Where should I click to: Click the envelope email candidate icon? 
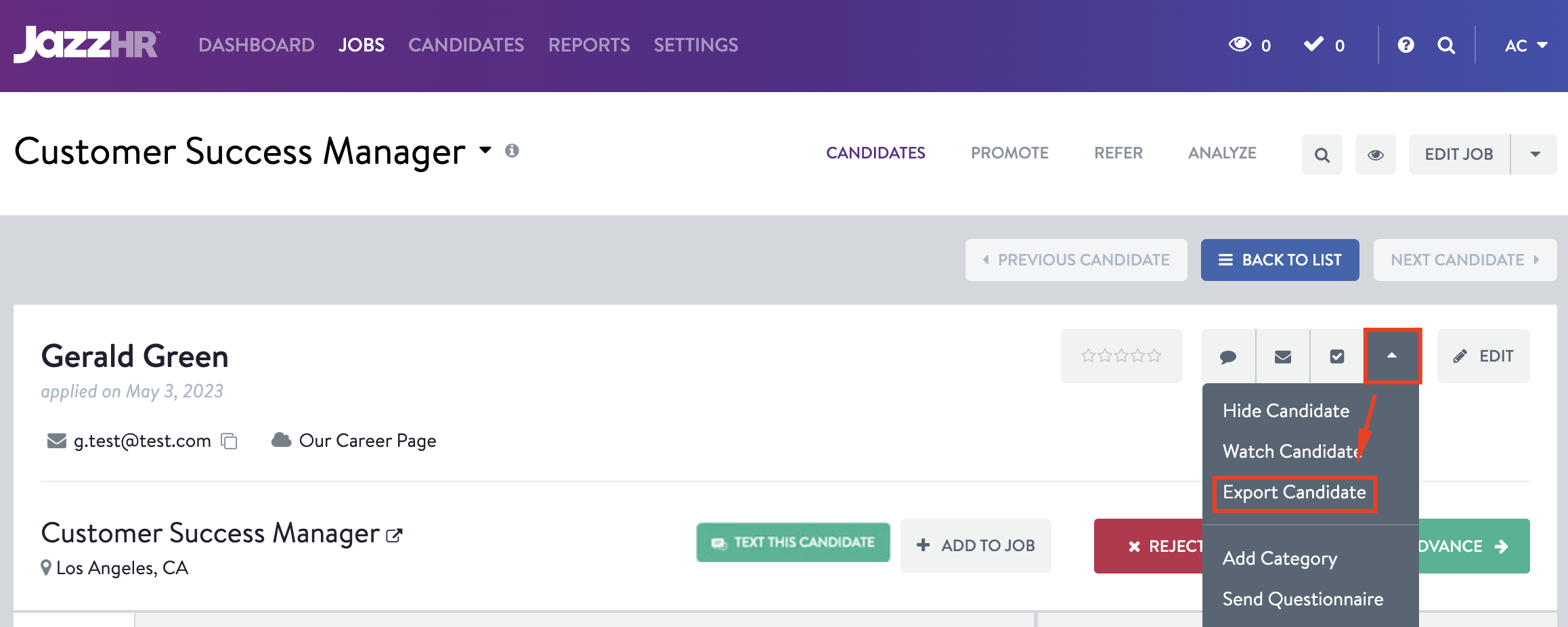(1283, 357)
